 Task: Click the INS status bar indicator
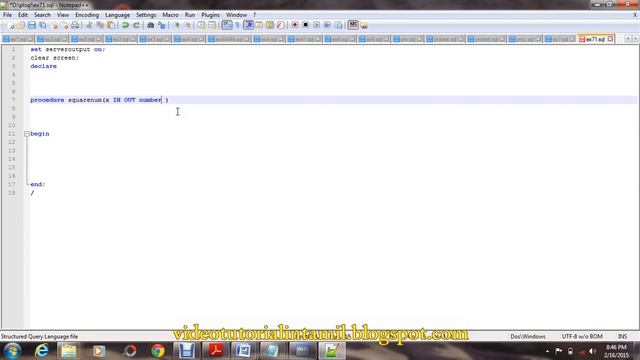(622, 337)
